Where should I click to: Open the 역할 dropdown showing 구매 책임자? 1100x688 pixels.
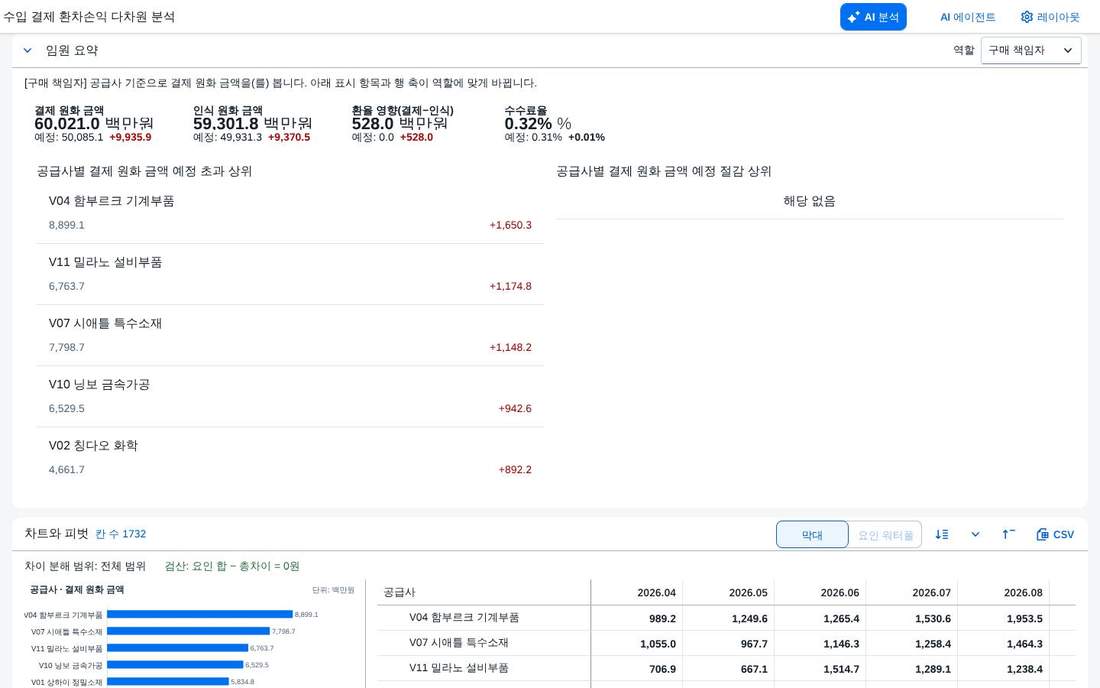coord(1031,50)
